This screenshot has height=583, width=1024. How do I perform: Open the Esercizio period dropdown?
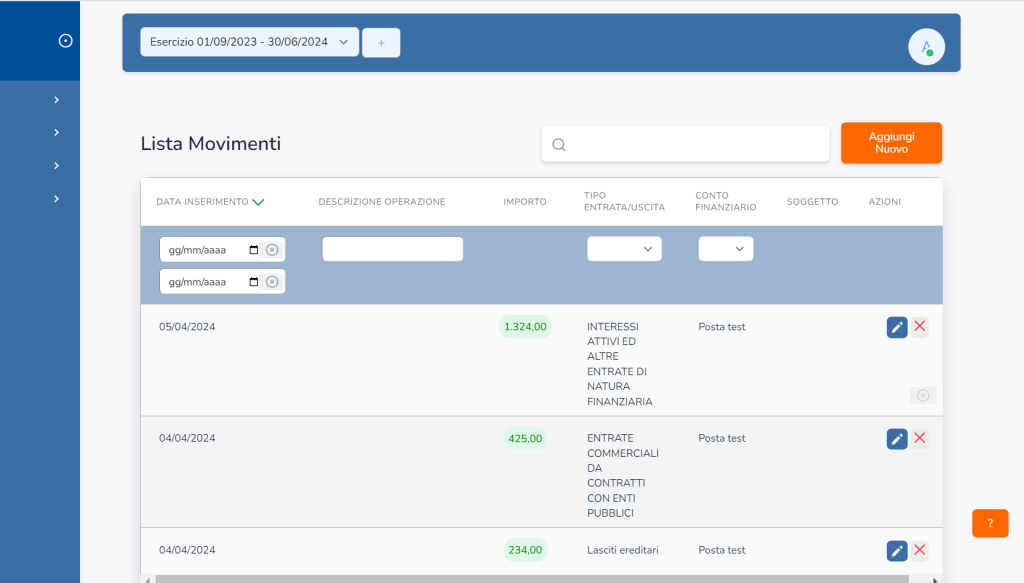click(x=249, y=42)
